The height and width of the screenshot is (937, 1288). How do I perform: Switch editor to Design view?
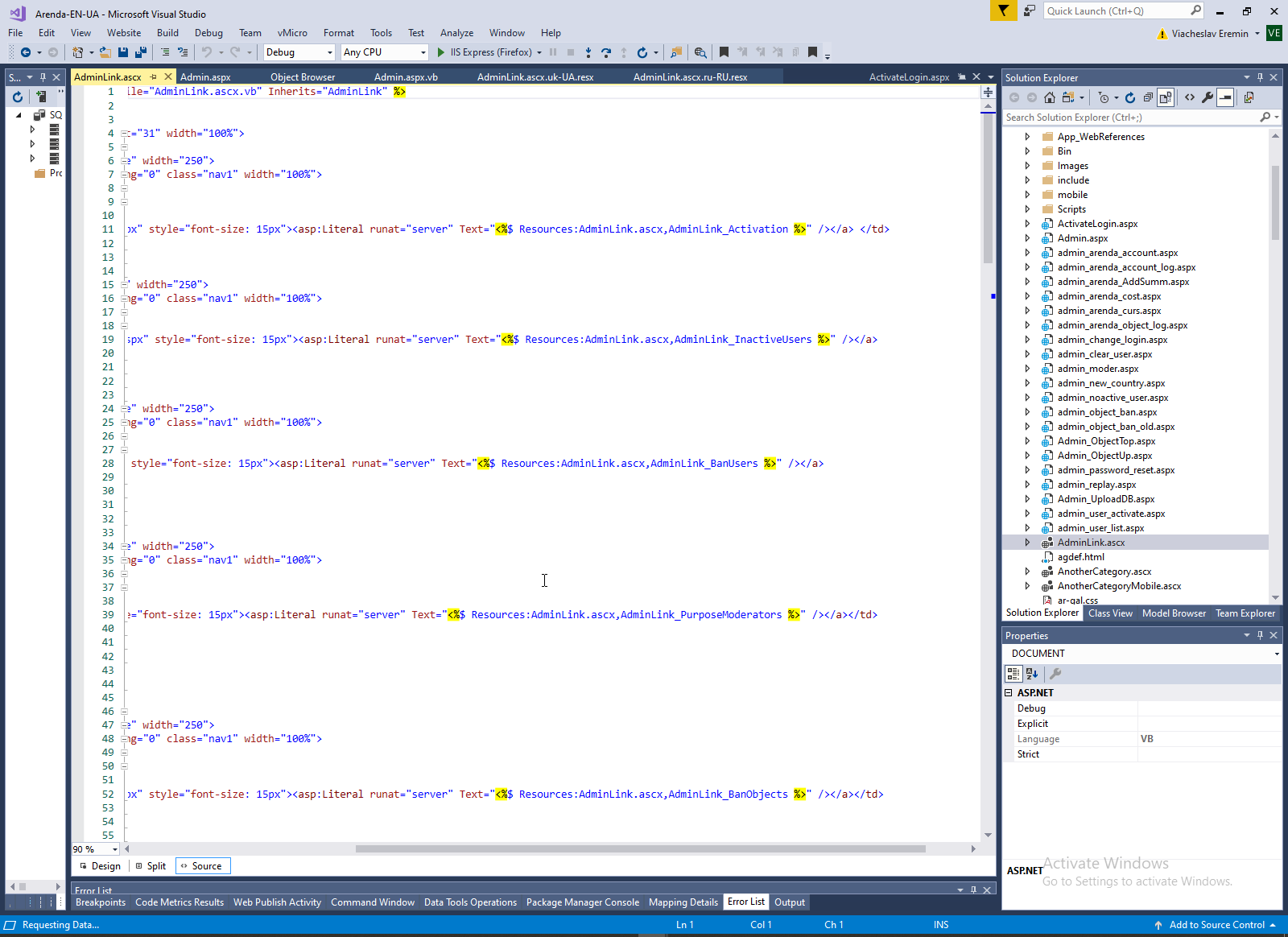(x=101, y=866)
